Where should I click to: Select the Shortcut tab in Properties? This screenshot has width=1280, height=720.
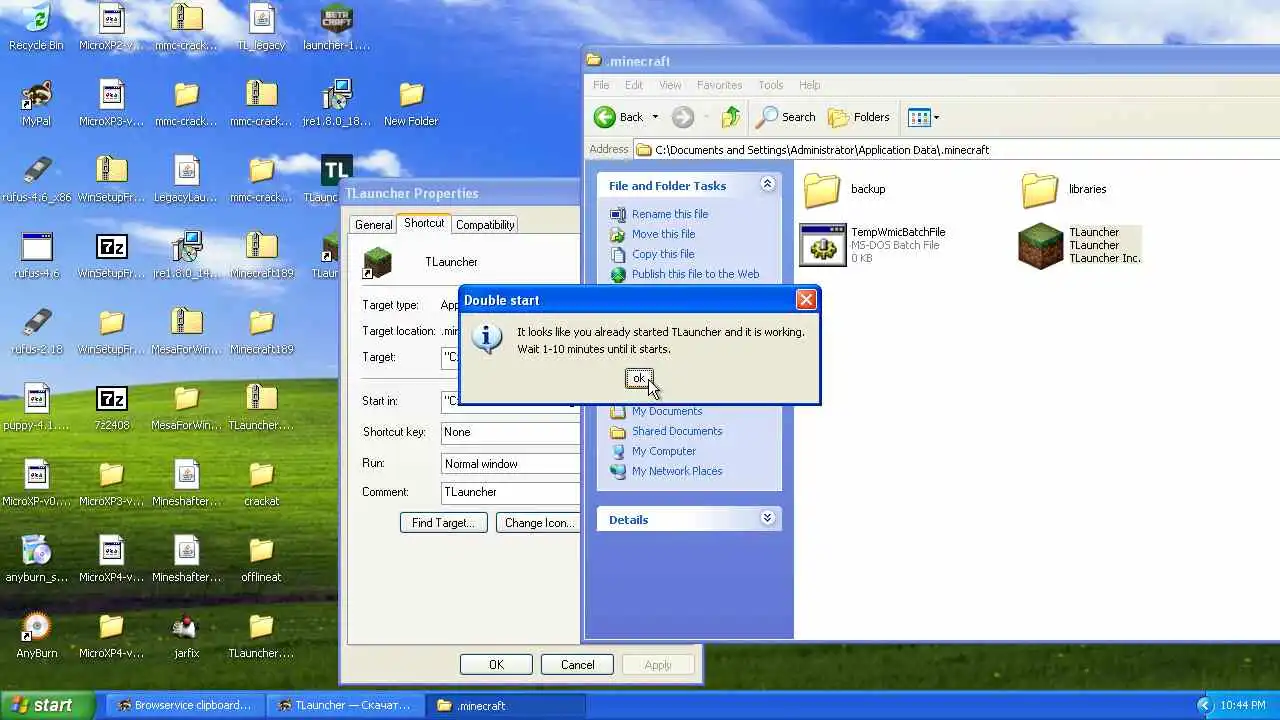tap(424, 223)
